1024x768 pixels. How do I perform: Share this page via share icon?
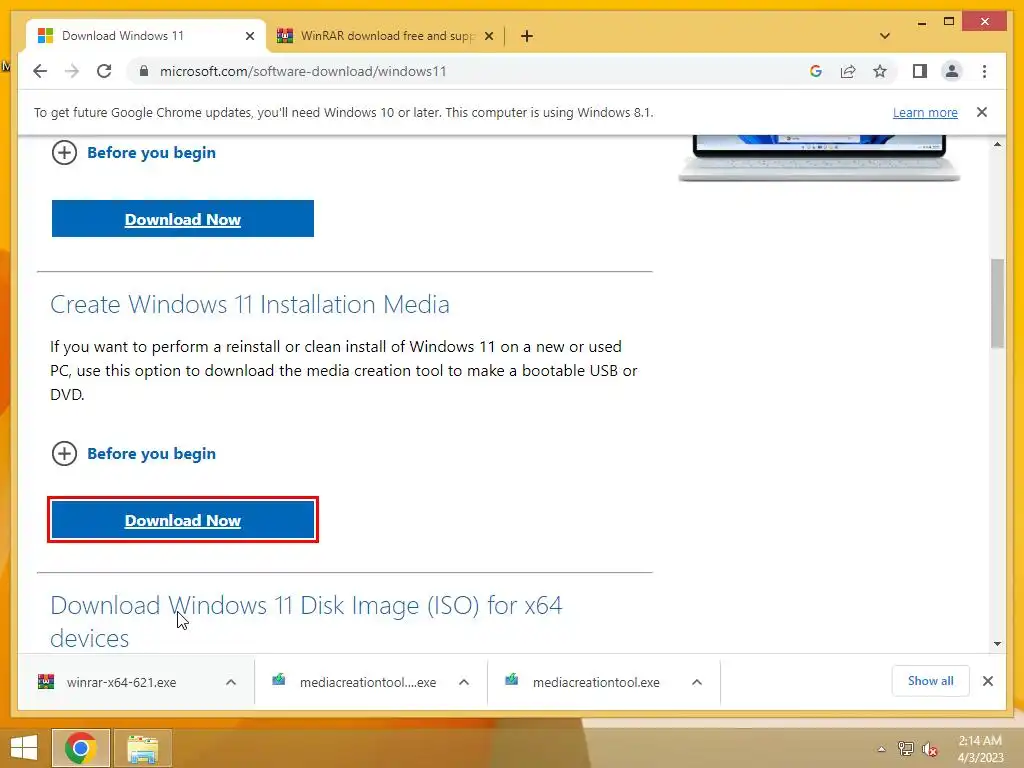848,71
